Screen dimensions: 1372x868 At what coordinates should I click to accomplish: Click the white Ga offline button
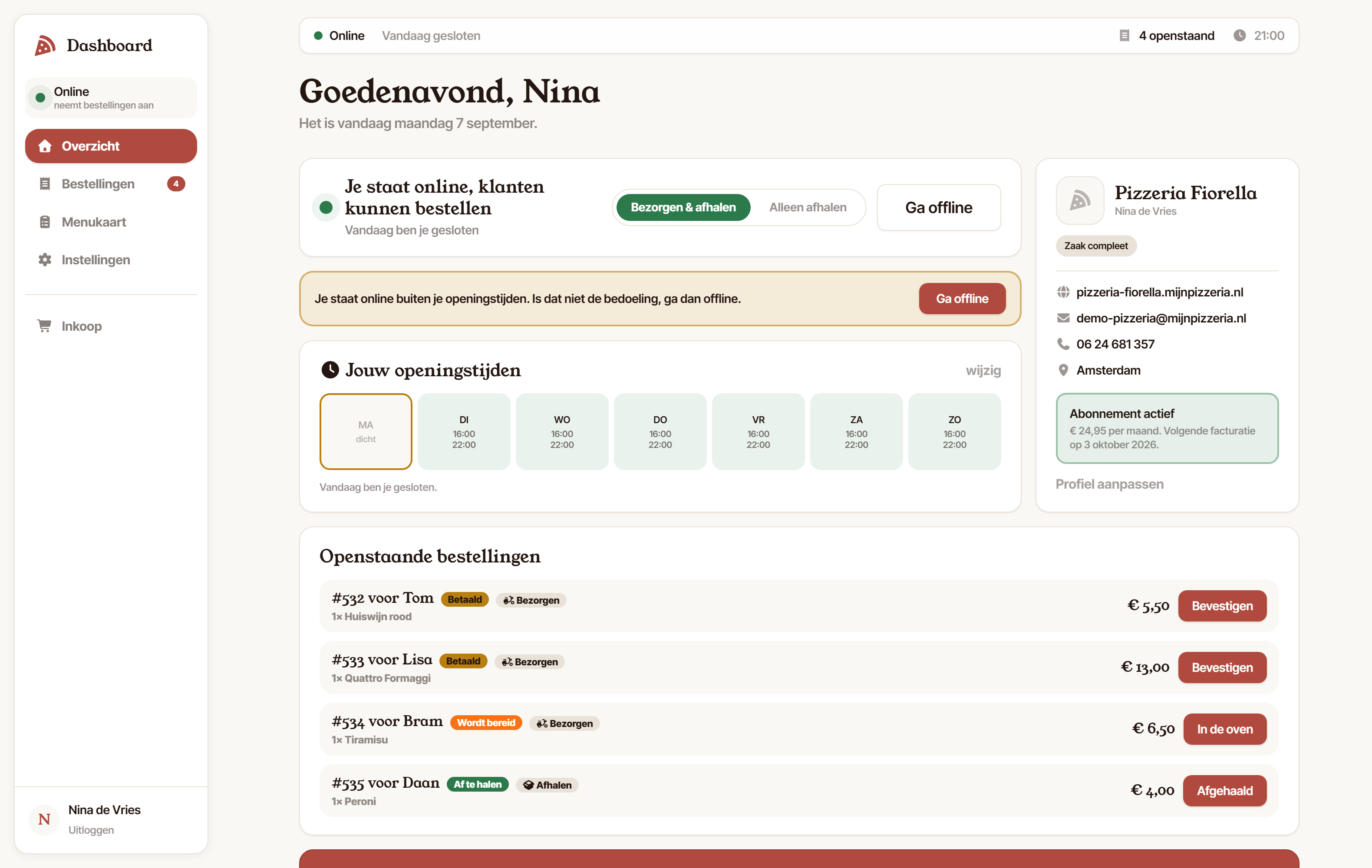[938, 207]
